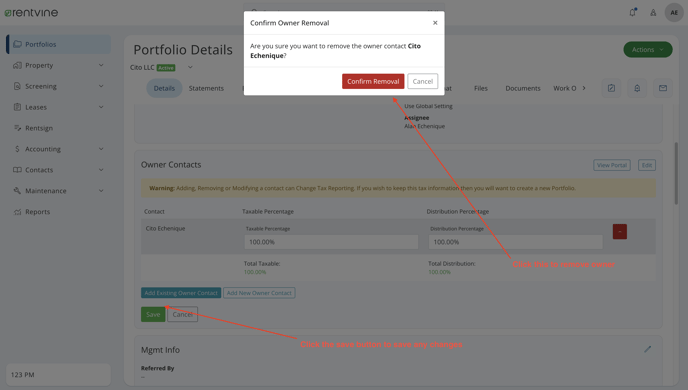This screenshot has width=688, height=390.
Task: Click the page vertical scrollbar
Action: [x=676, y=173]
